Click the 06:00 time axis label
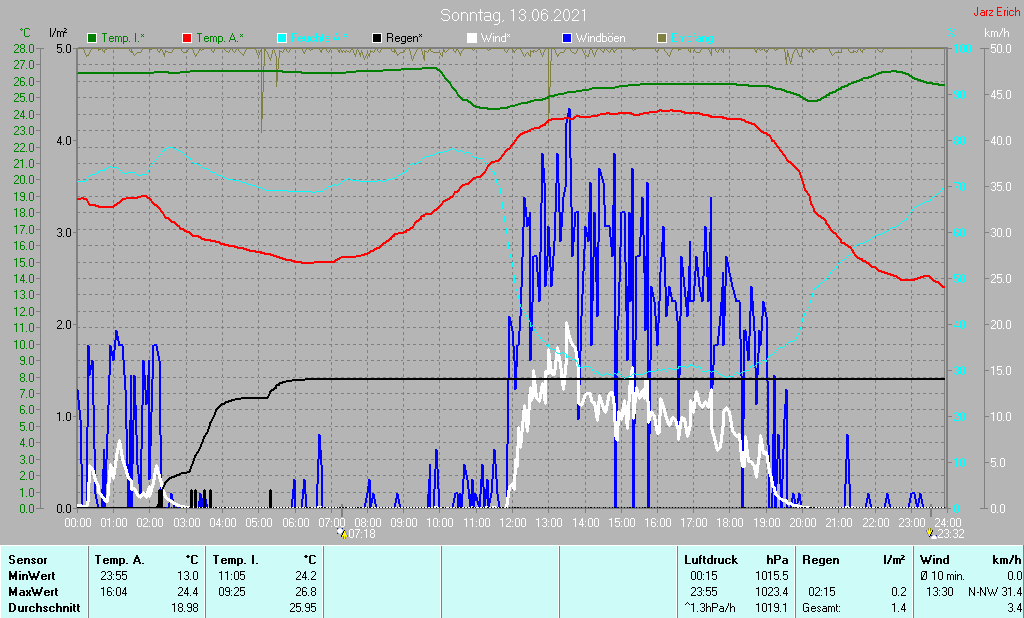Image resolution: width=1024 pixels, height=618 pixels. [x=295, y=523]
